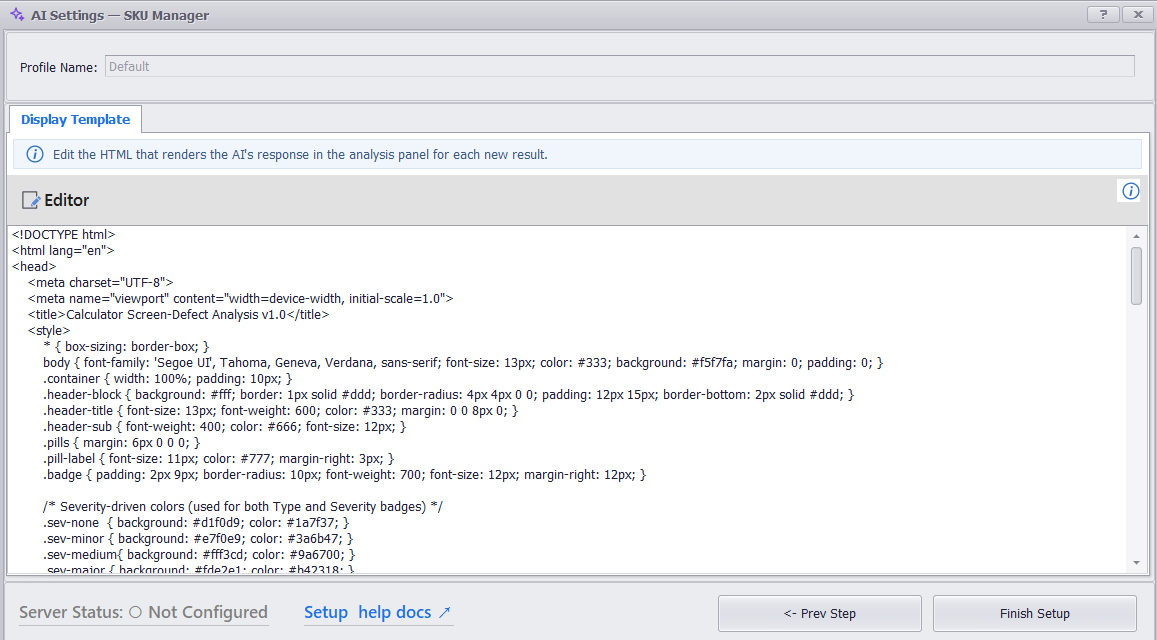Screen dimensions: 1157x640
Task: Click the Finish Setup button
Action: point(1035,613)
